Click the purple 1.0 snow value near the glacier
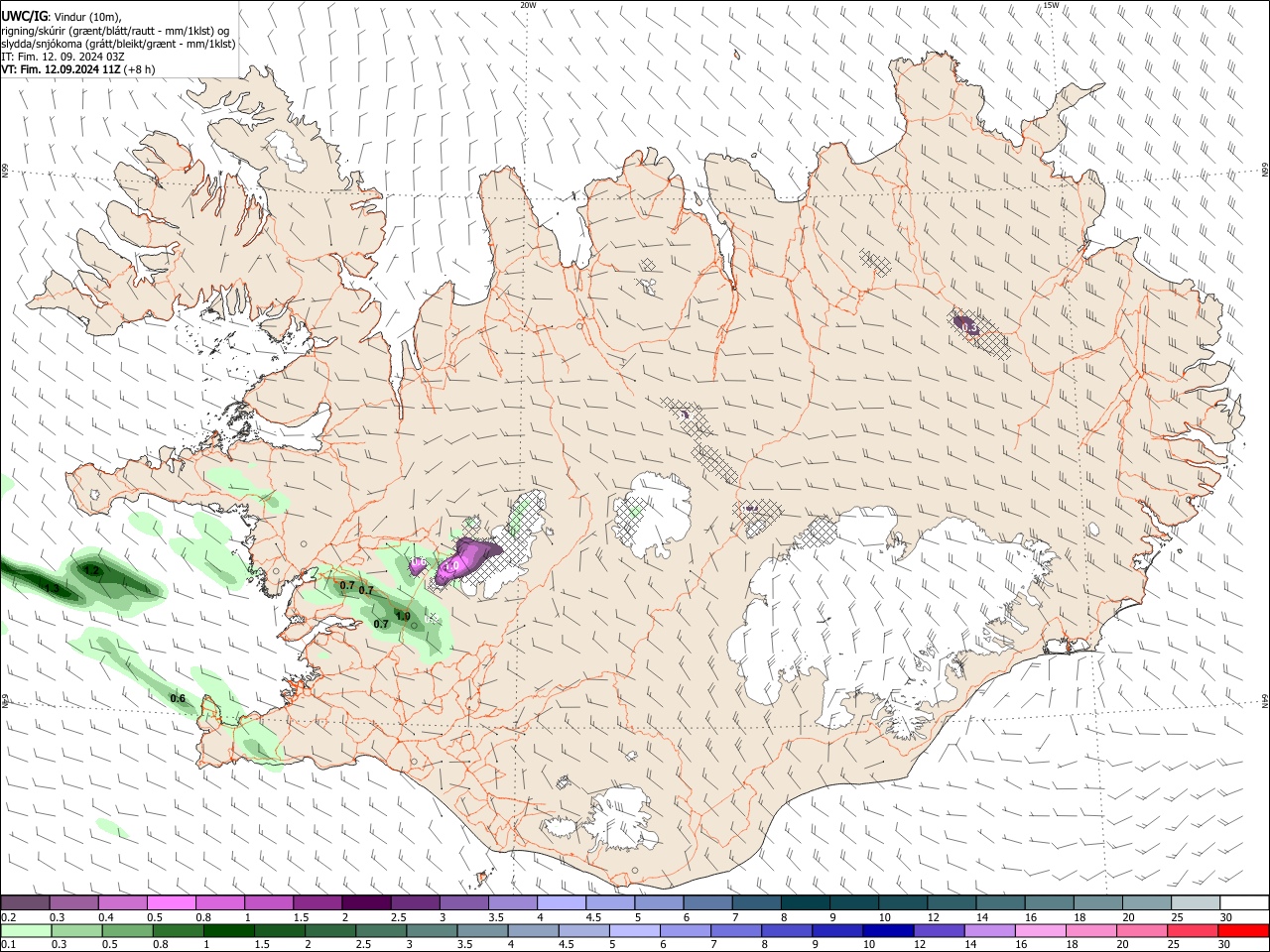This screenshot has width=1270, height=952. pos(451,566)
